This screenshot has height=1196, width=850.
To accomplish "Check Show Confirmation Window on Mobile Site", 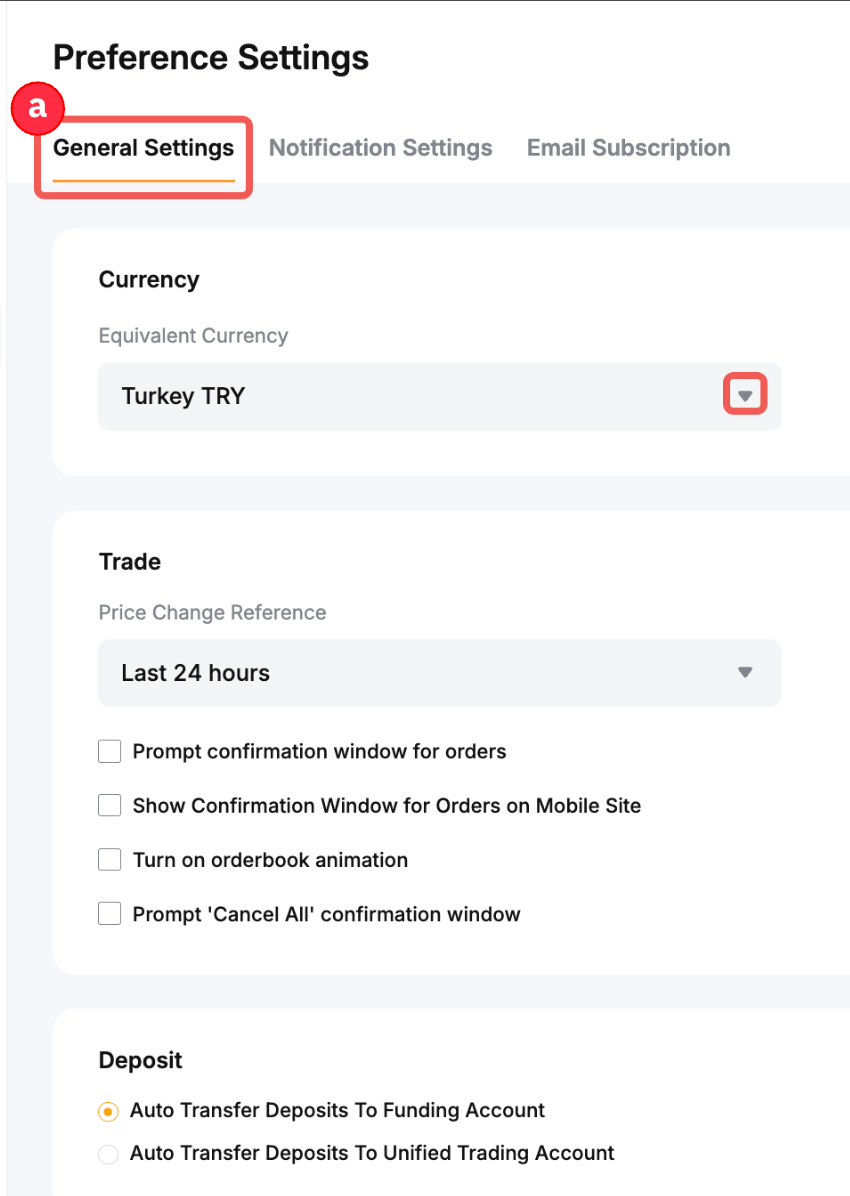I will coord(109,805).
